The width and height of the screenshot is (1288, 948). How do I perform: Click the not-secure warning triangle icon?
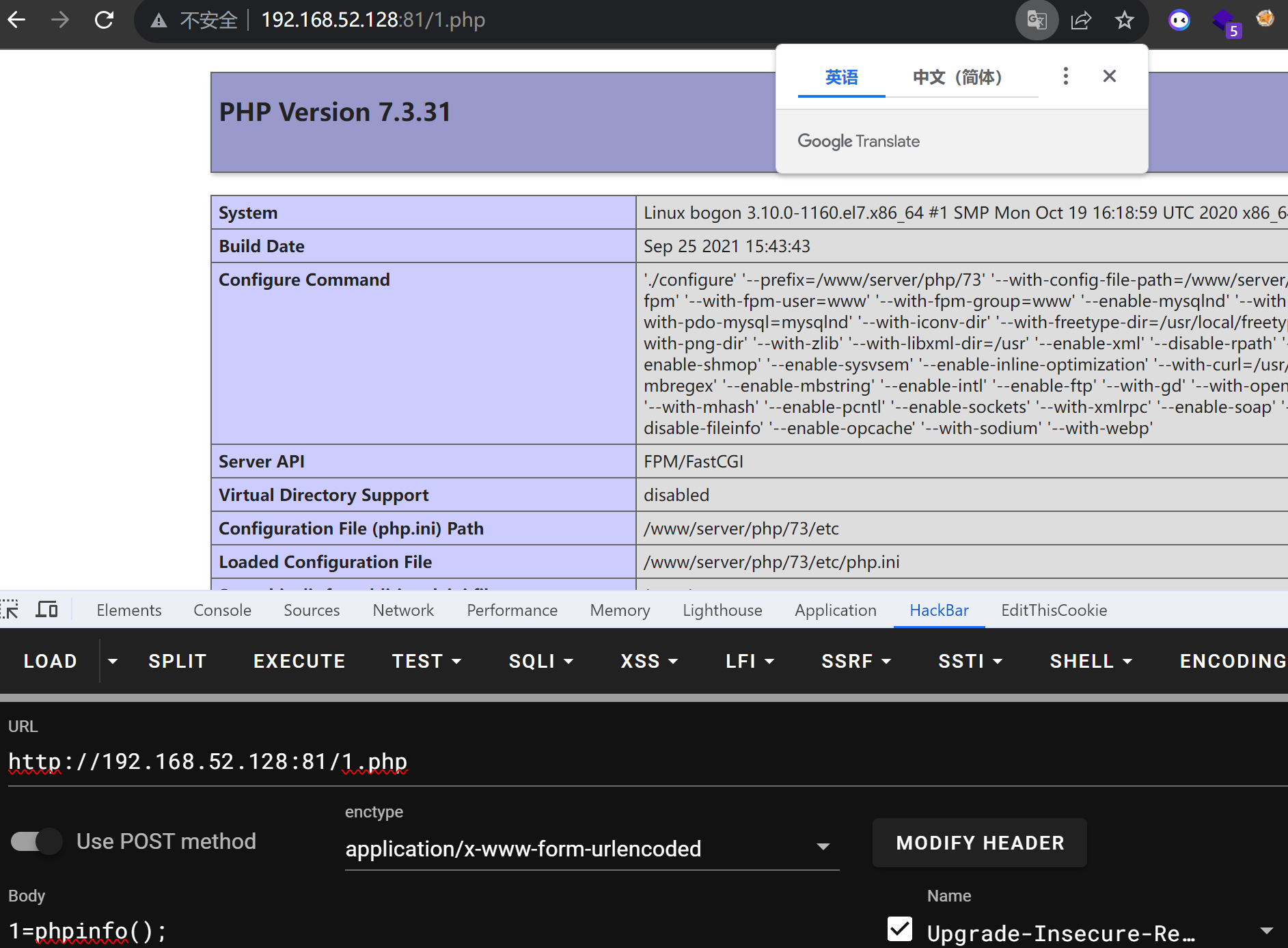pos(159,21)
